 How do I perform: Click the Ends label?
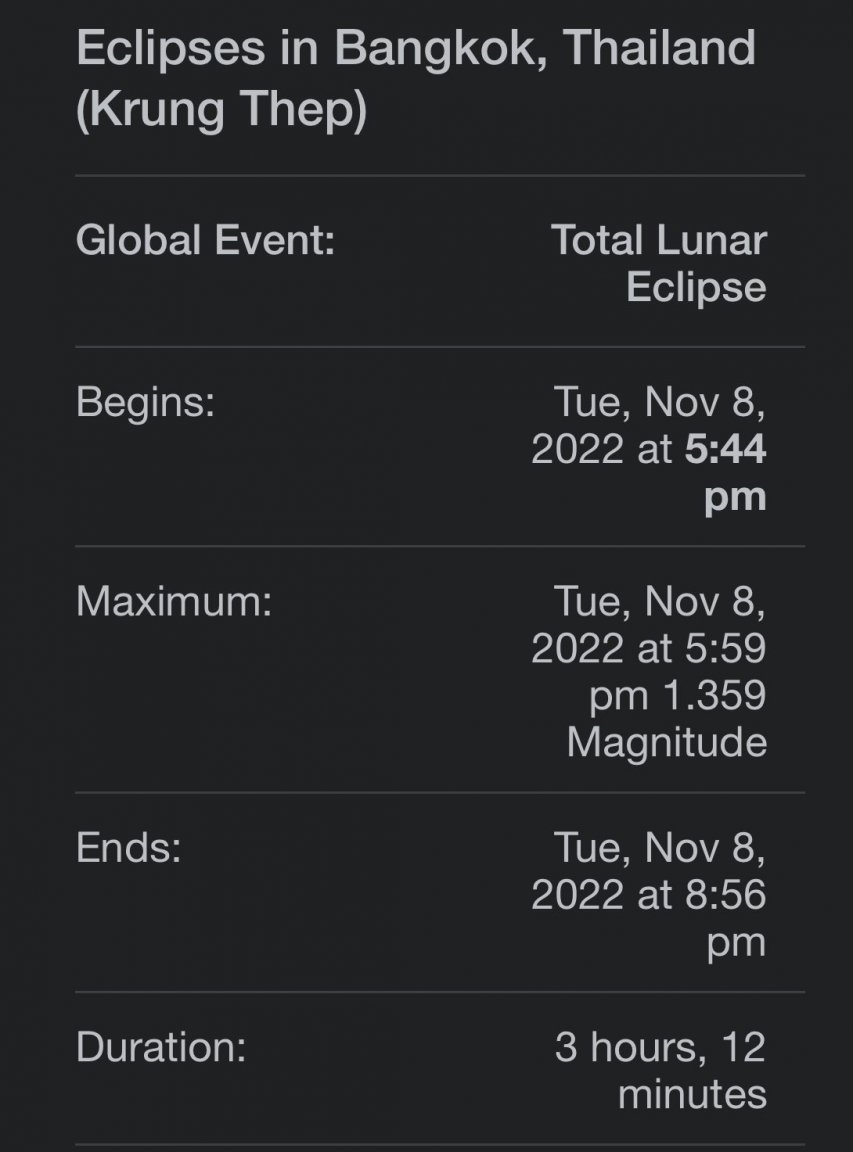(129, 848)
